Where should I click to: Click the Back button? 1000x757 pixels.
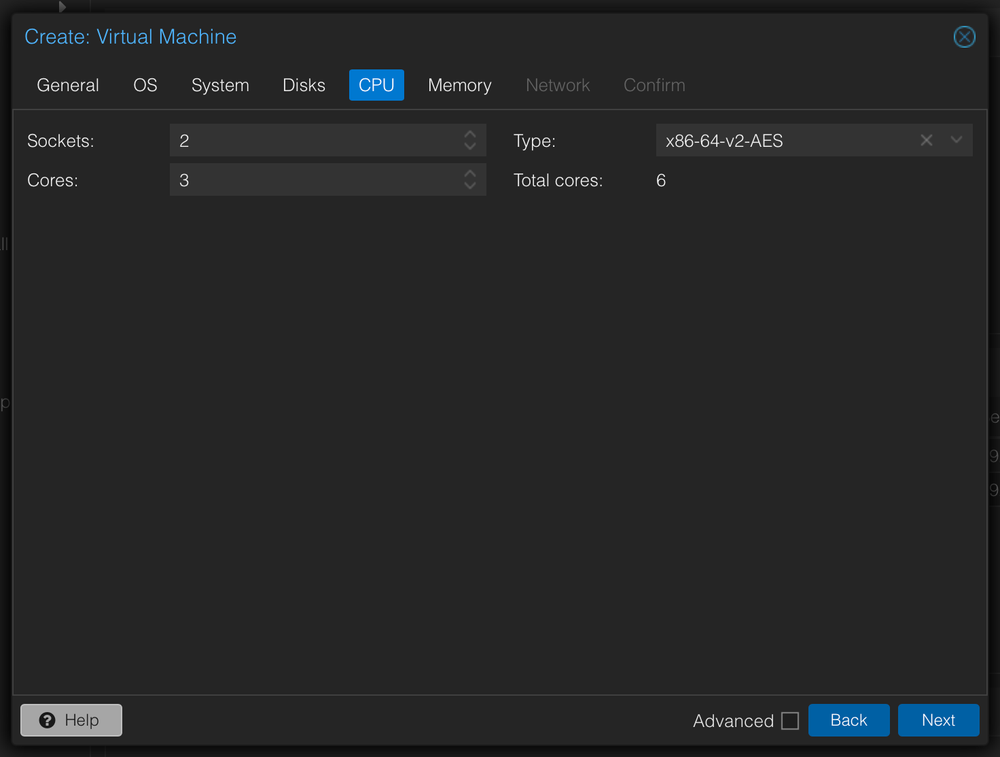click(848, 720)
